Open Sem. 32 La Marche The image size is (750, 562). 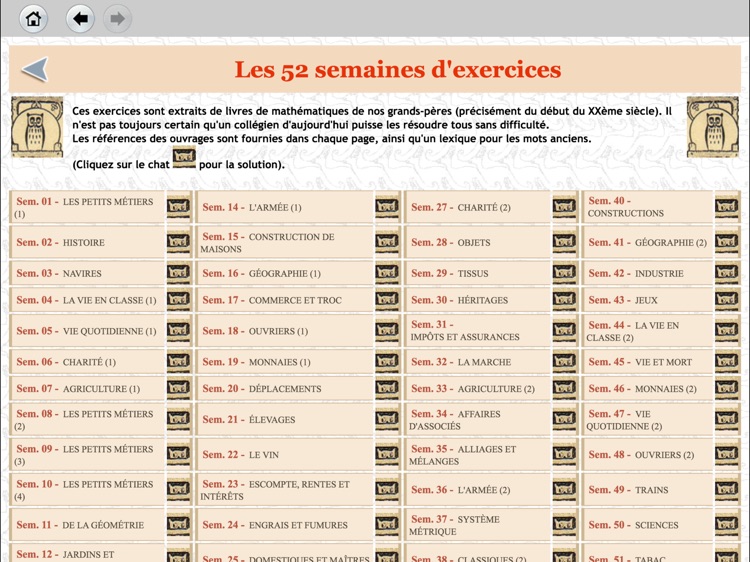(477, 362)
